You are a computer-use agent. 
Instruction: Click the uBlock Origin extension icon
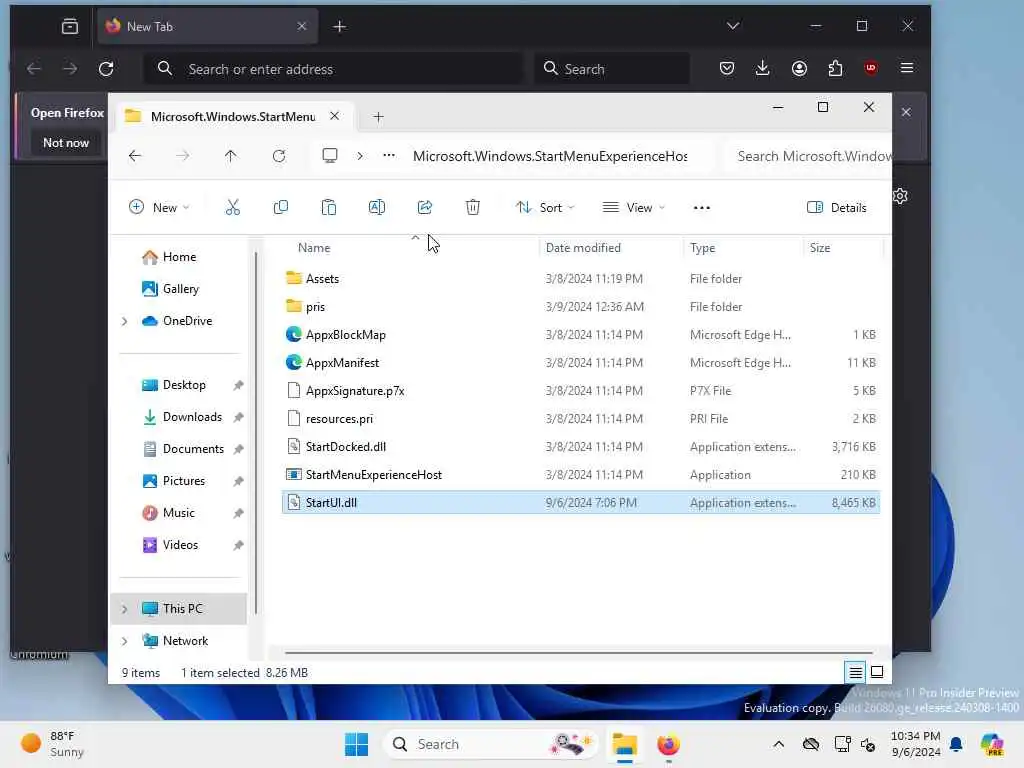tap(871, 68)
